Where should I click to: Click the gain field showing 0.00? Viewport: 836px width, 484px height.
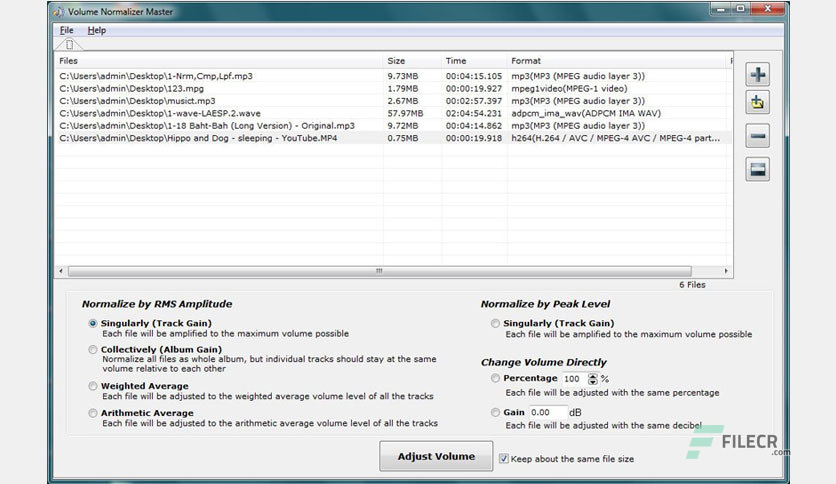548,413
